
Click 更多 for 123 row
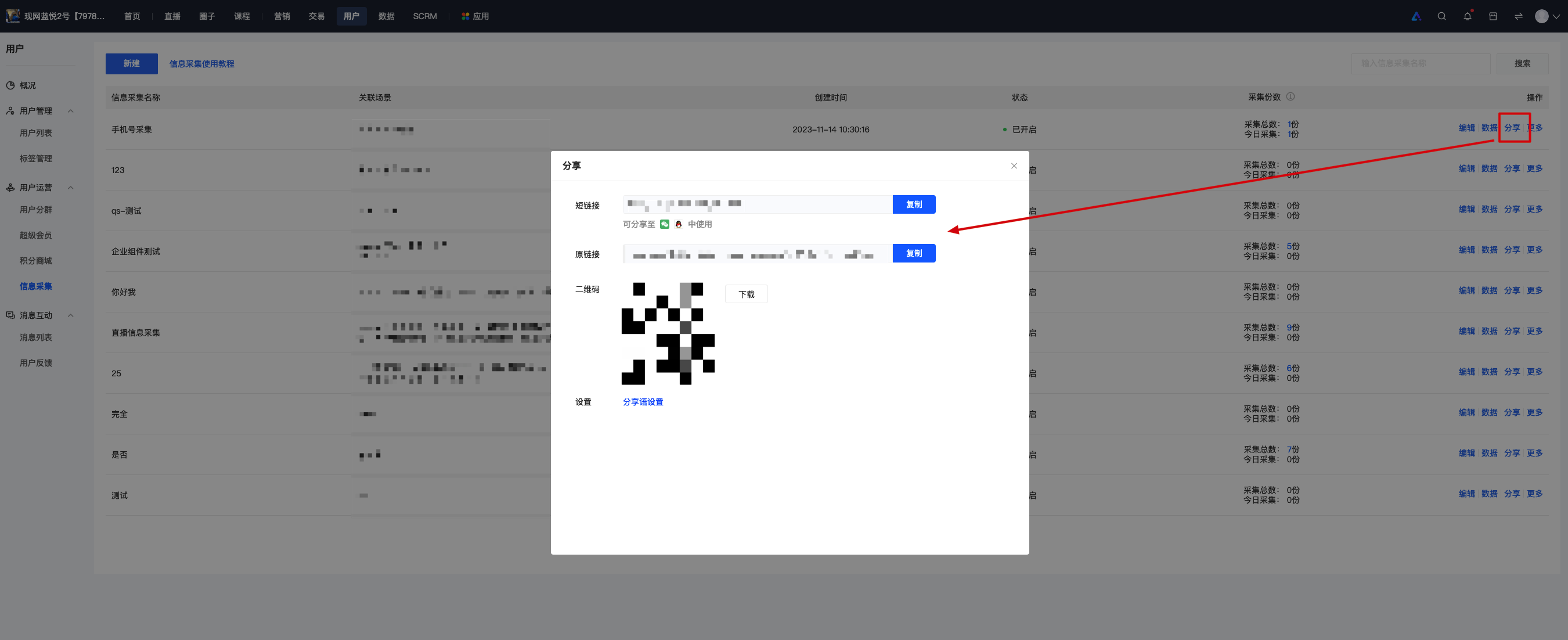(1534, 168)
